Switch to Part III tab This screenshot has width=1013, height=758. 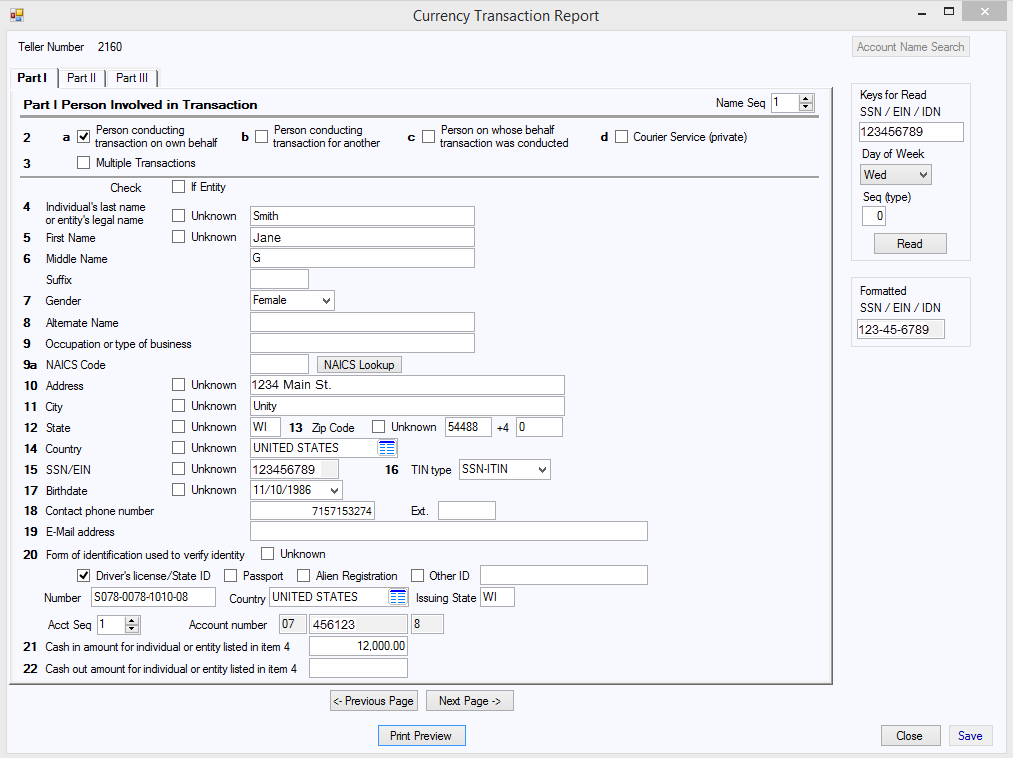tap(132, 78)
